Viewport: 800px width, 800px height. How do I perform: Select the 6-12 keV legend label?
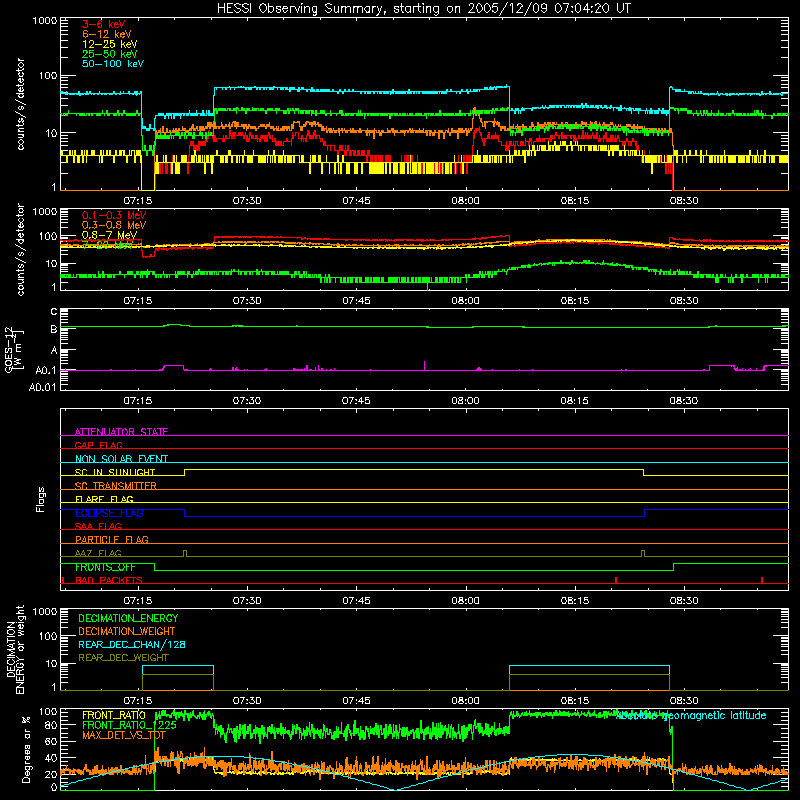coord(107,34)
